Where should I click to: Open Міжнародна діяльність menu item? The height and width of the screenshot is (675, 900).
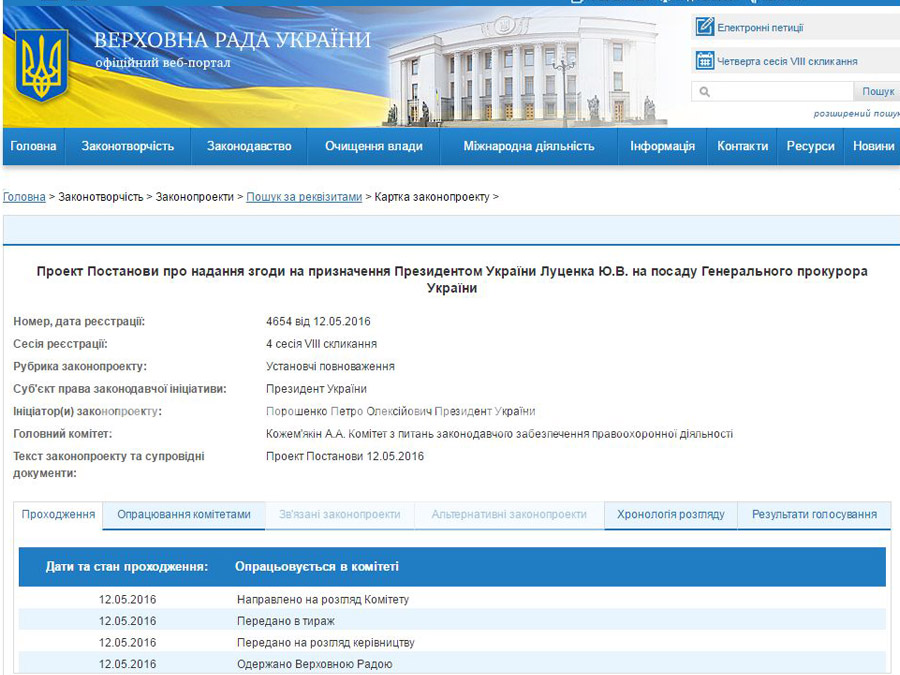coord(528,146)
